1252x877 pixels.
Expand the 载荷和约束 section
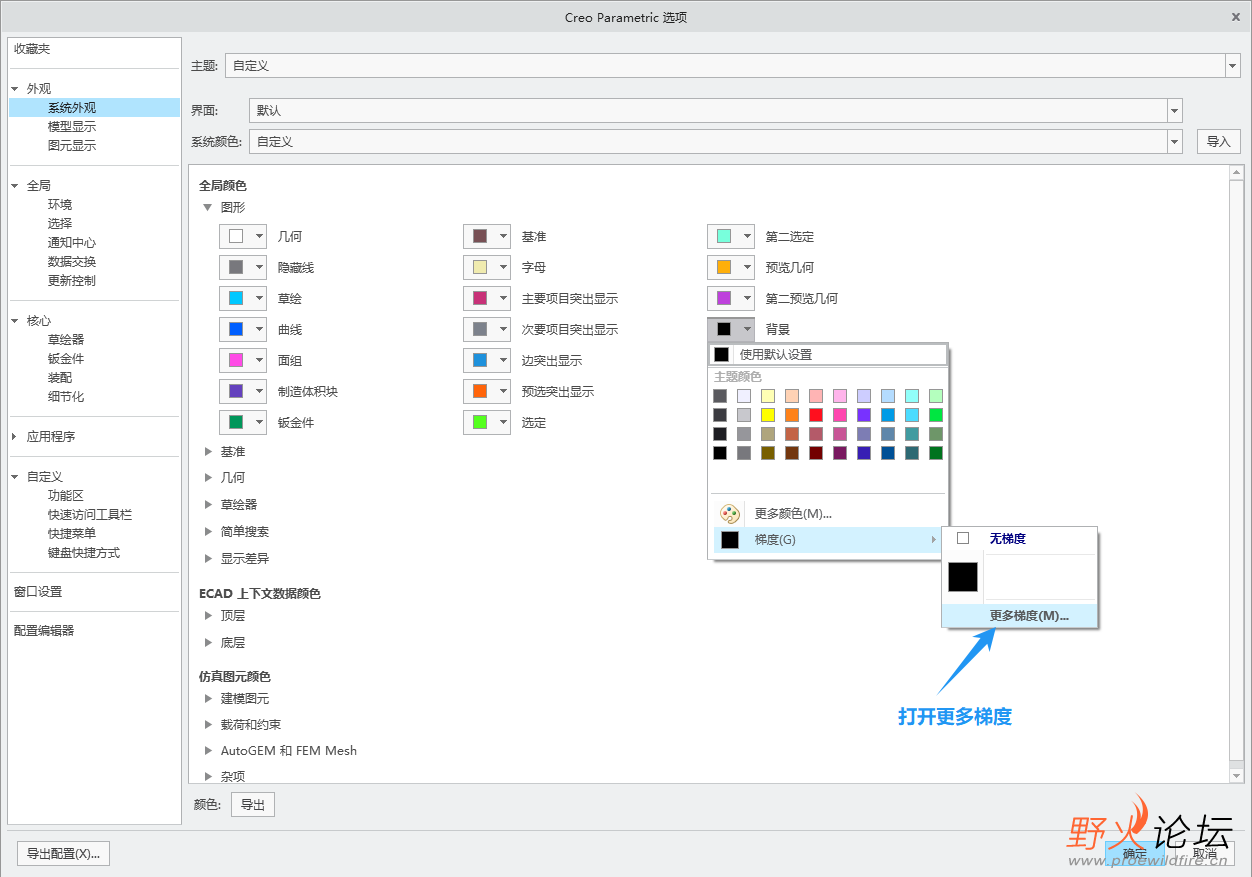click(208, 724)
